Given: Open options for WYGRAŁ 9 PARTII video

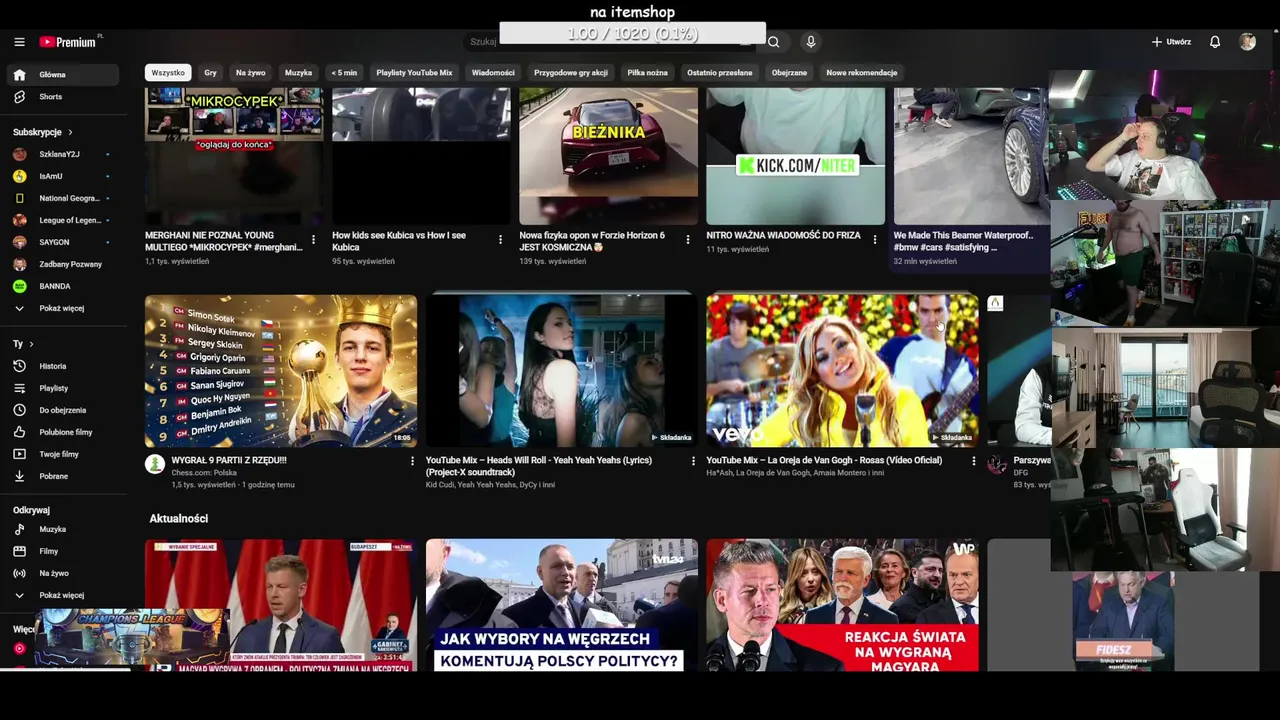Looking at the screenshot, I should (412, 461).
